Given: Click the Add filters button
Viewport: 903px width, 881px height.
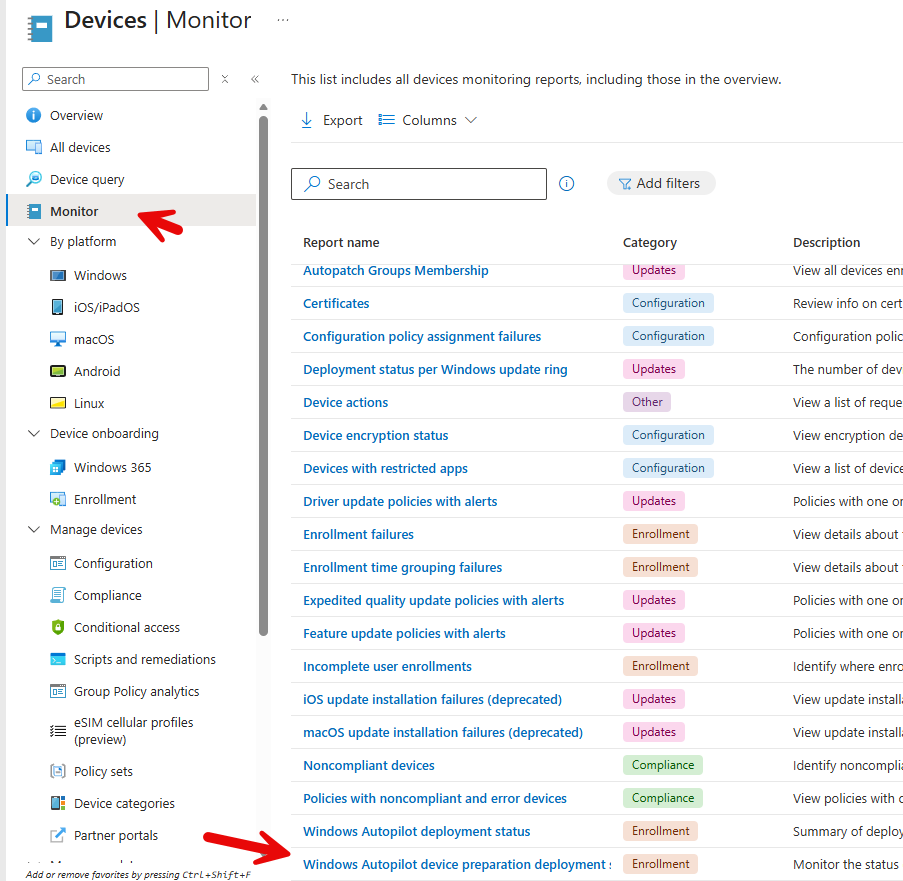Looking at the screenshot, I should click(x=660, y=183).
